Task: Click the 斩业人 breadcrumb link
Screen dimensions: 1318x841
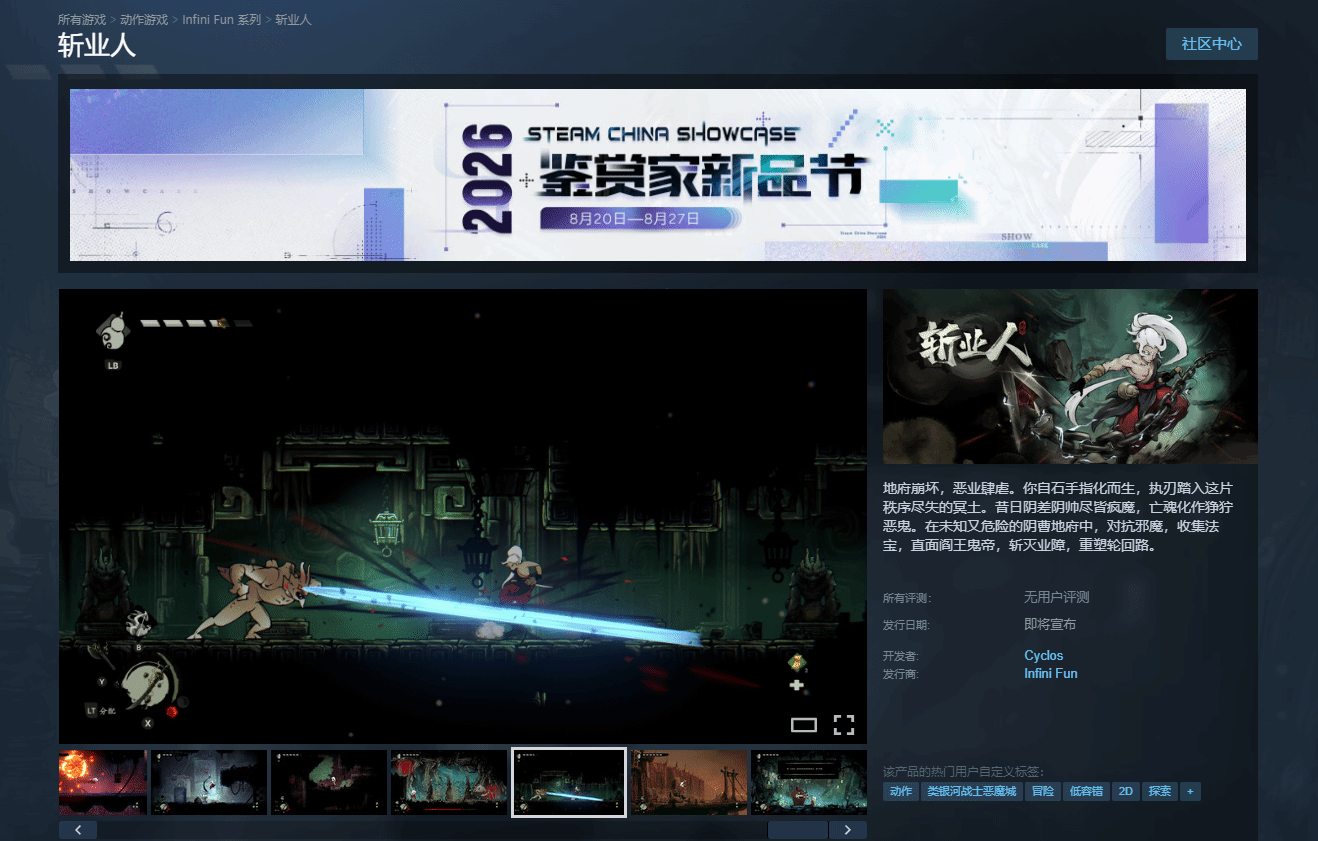Action: [293, 20]
